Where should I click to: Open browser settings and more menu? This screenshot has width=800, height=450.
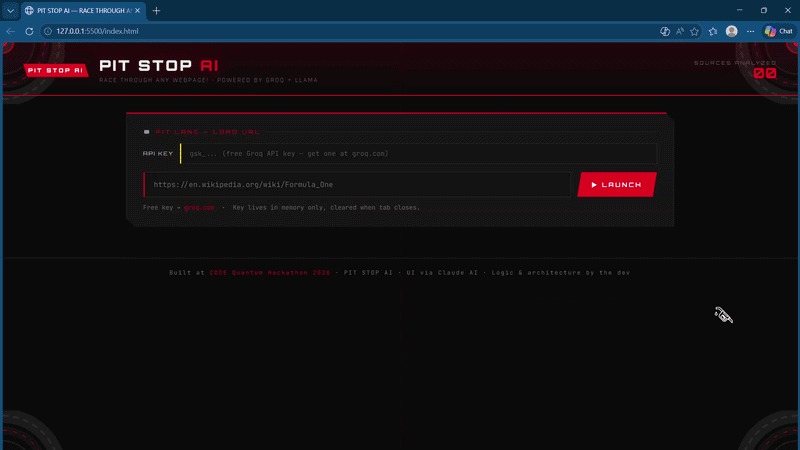(750, 31)
